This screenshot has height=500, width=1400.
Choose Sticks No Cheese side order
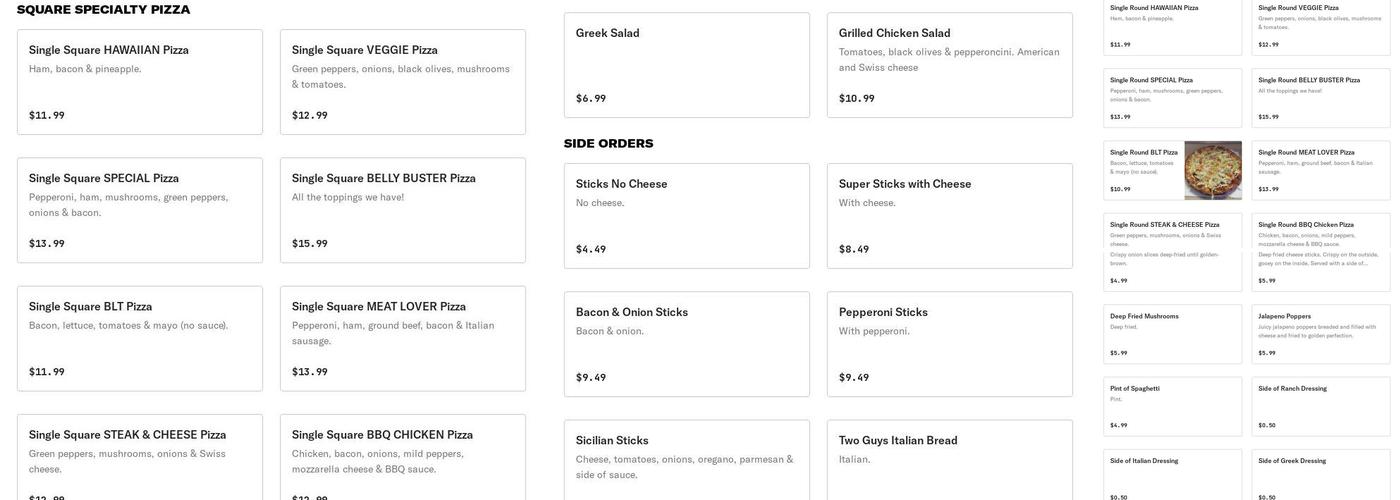point(686,216)
